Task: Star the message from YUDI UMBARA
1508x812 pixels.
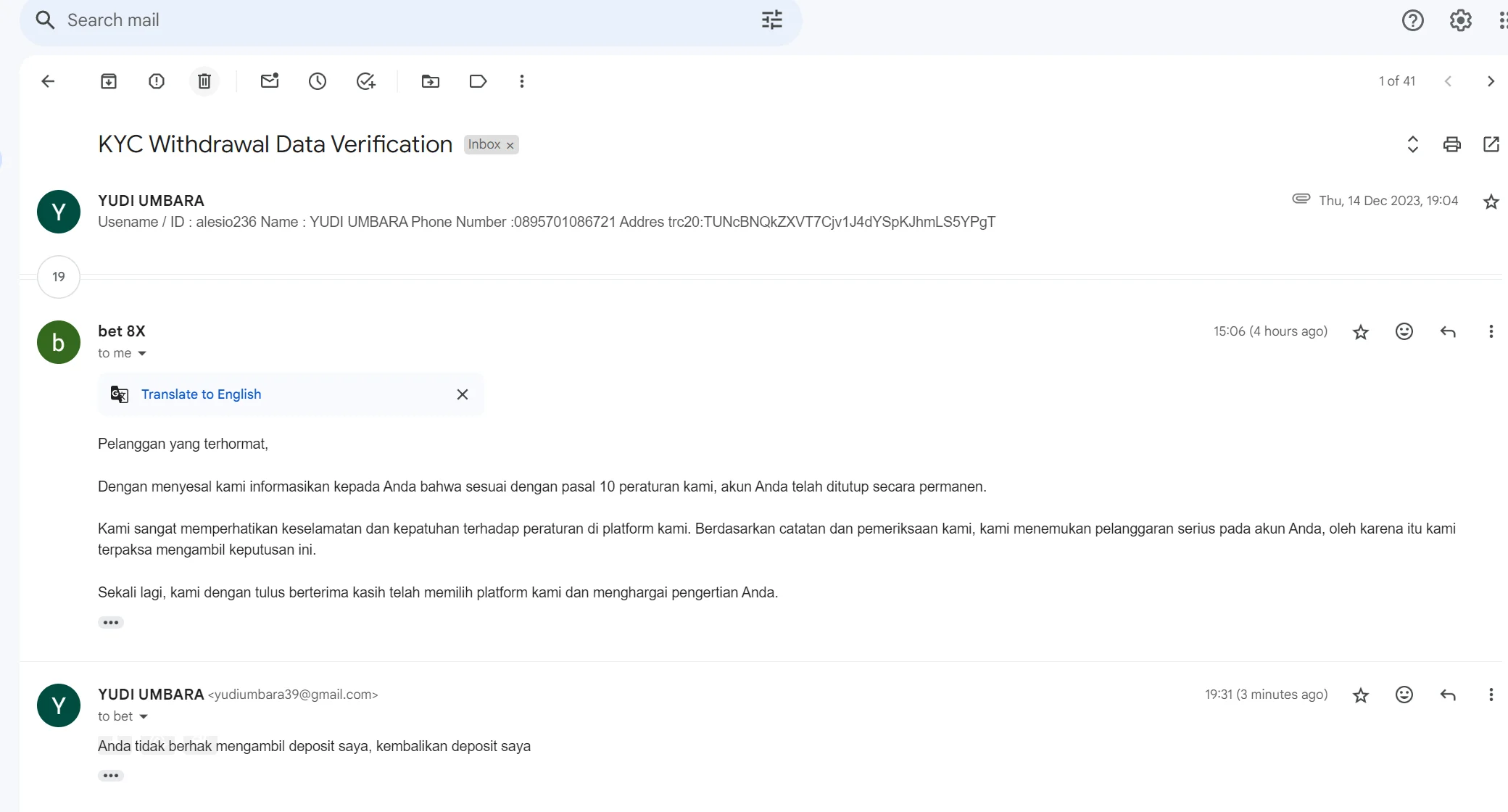Action: pos(1491,201)
